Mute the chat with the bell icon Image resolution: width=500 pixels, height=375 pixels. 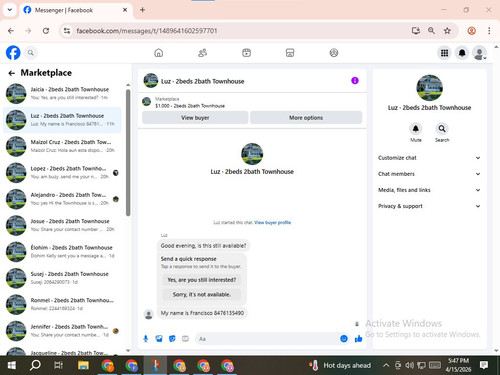tap(416, 129)
